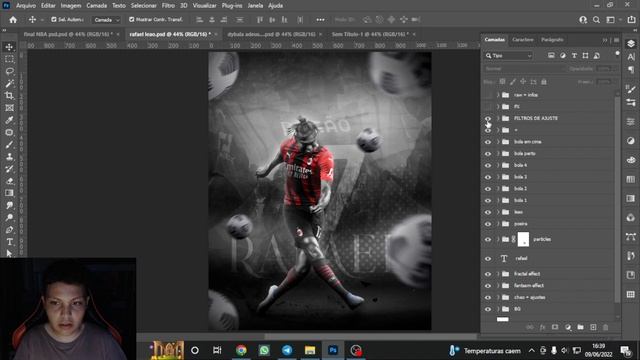Add a layer mask button
Viewport: 640px width, 360px height.
point(555,327)
